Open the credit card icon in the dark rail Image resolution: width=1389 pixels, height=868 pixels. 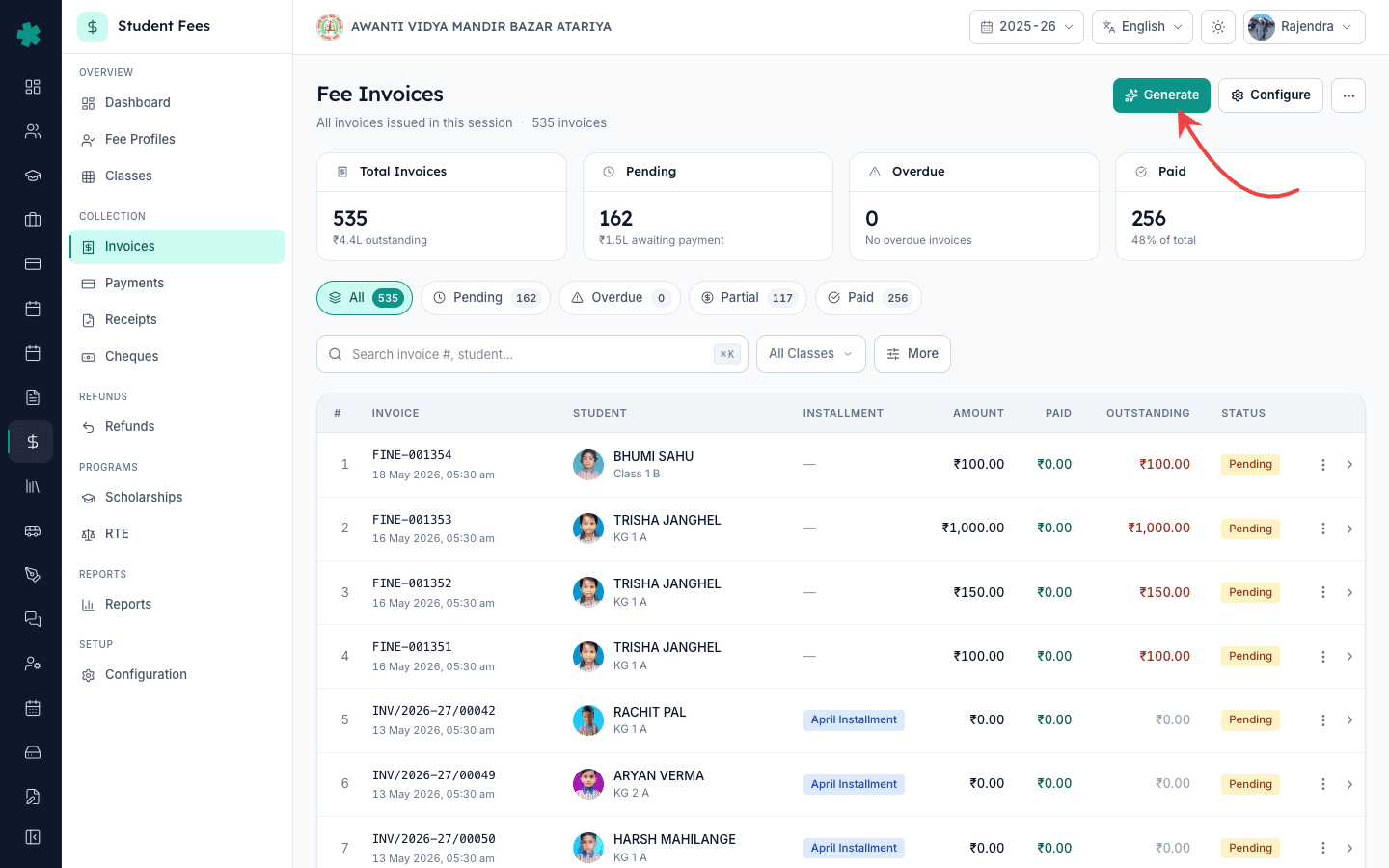point(33,264)
